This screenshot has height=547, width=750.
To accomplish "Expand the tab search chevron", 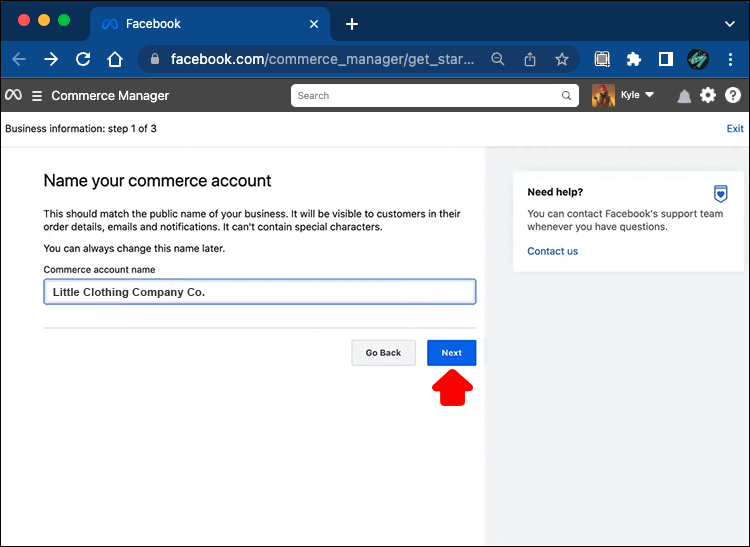I will click(x=728, y=23).
